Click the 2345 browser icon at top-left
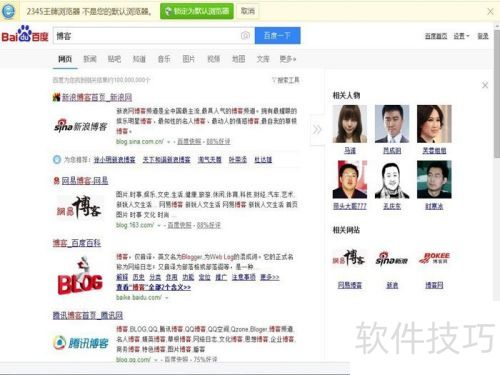This screenshot has height=375, width=500. pos(8,11)
